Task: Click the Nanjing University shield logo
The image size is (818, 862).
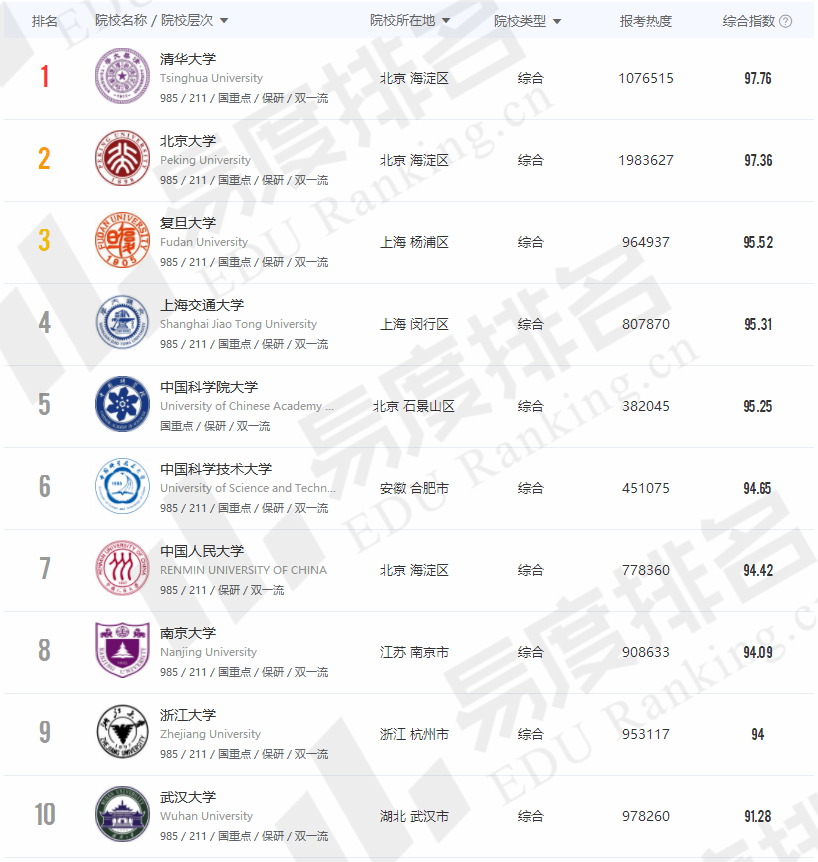Action: click(x=122, y=651)
